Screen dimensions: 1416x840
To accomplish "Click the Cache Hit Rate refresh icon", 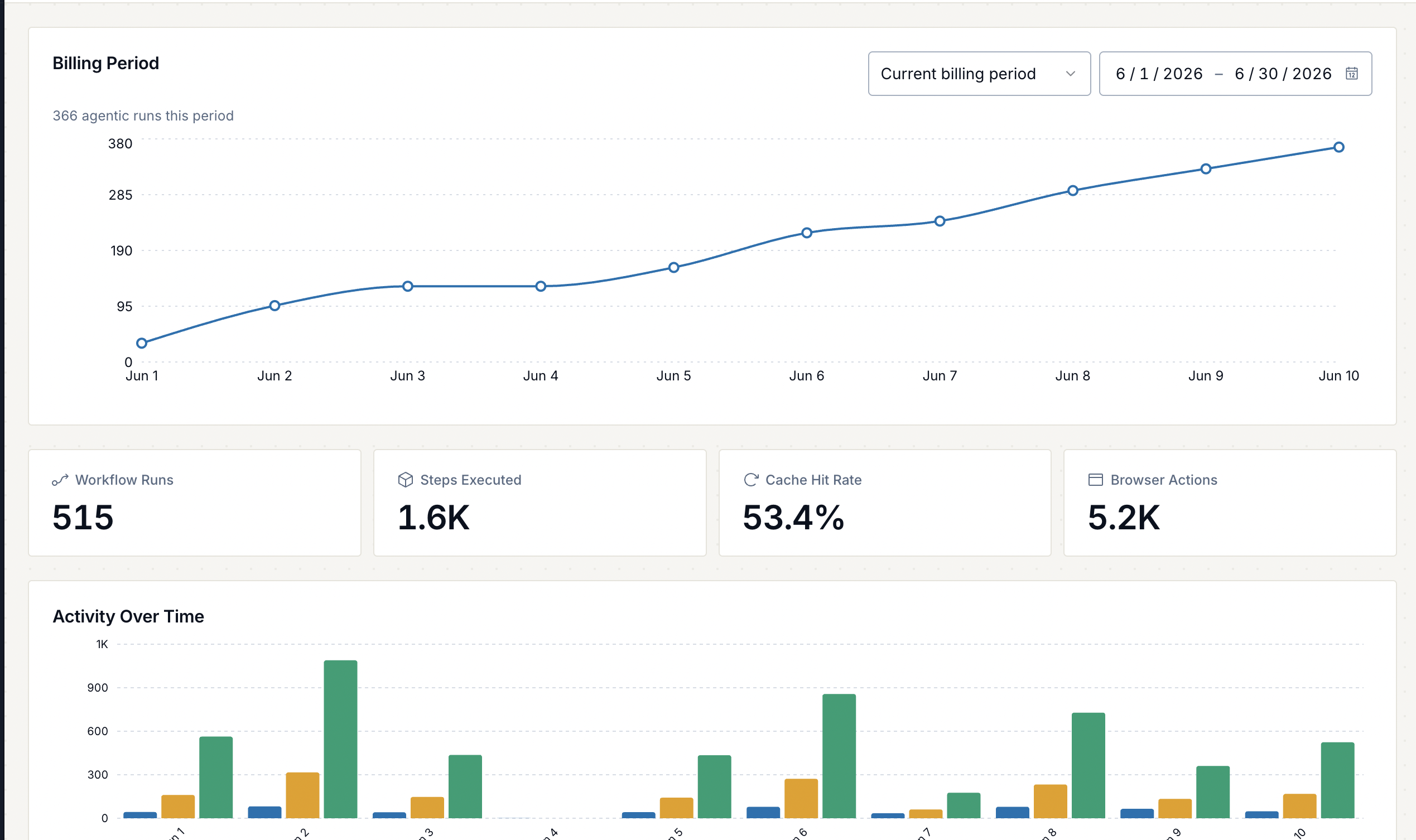I will tap(751, 480).
